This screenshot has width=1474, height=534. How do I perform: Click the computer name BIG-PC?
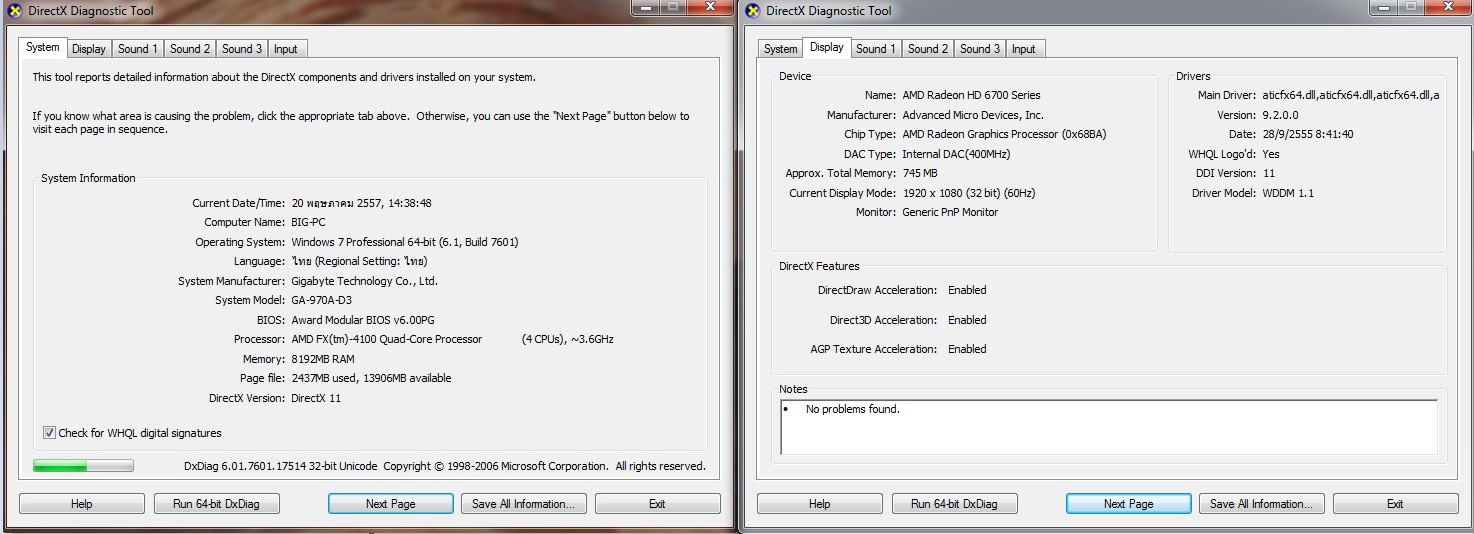(x=308, y=222)
